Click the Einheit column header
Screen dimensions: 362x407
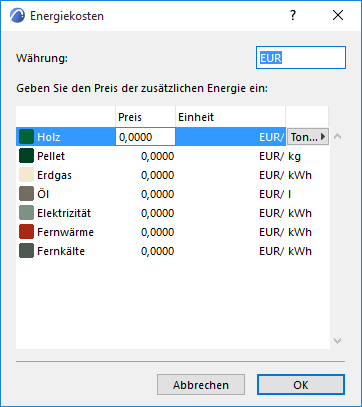[x=230, y=117]
